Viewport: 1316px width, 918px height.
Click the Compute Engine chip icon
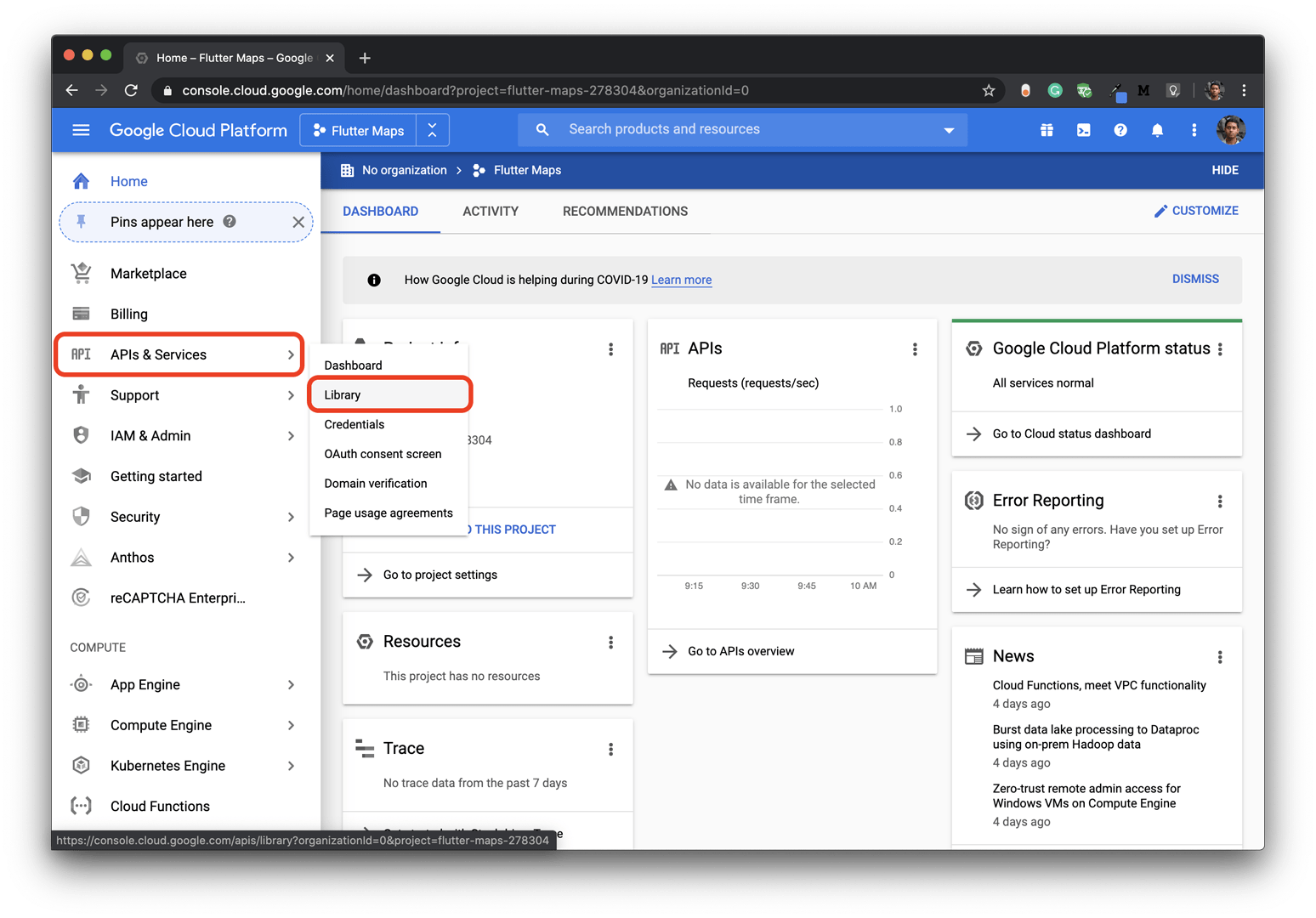tap(81, 725)
